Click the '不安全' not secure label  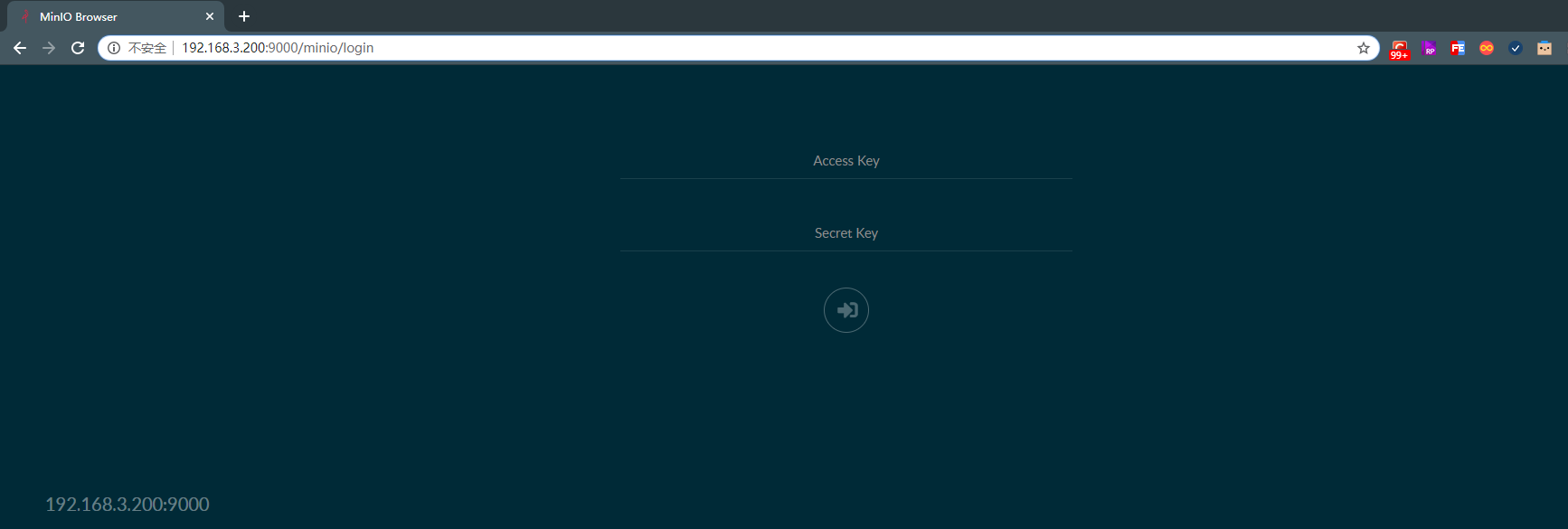tap(147, 48)
